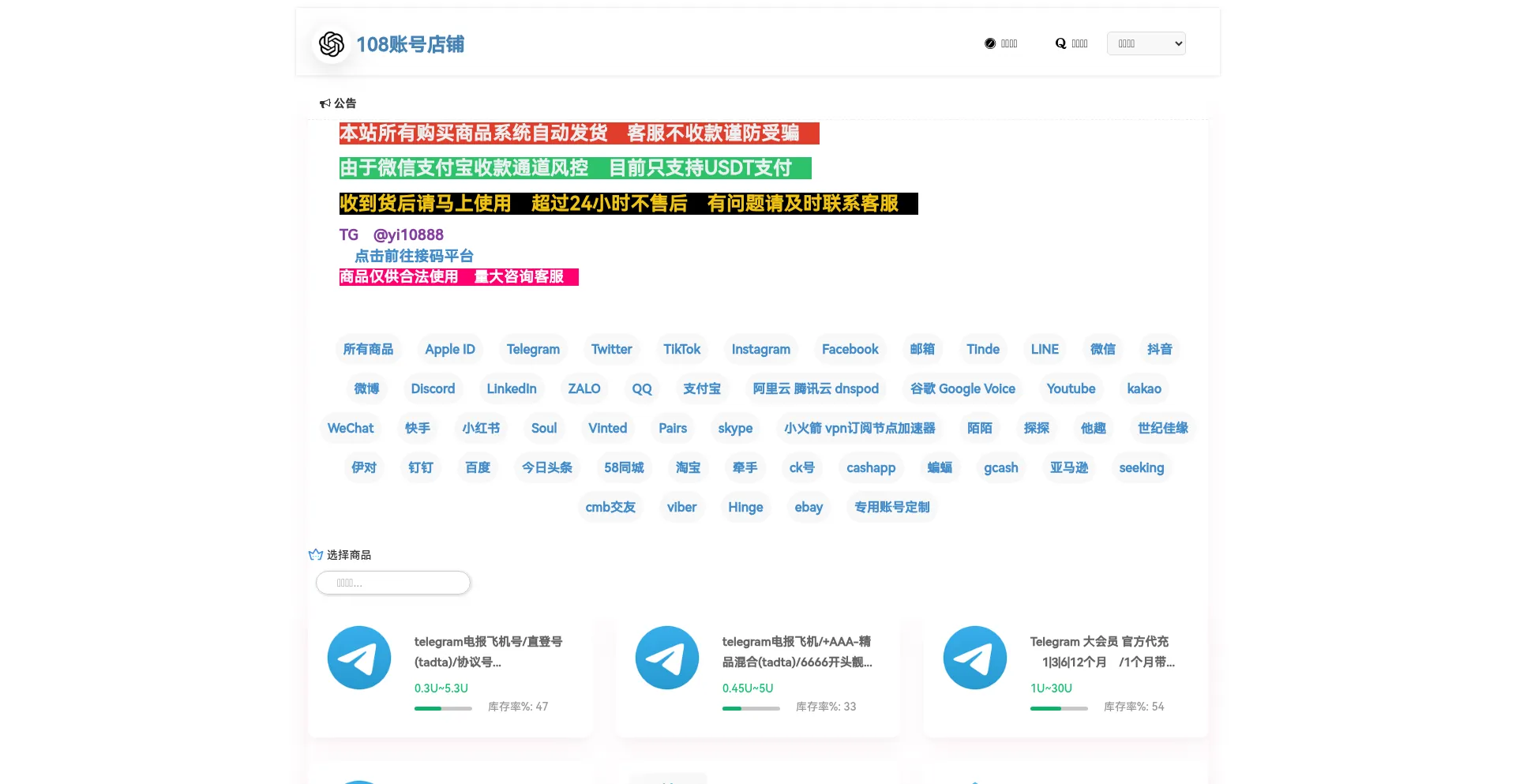Open the dropdown select in the header

click(x=1146, y=43)
